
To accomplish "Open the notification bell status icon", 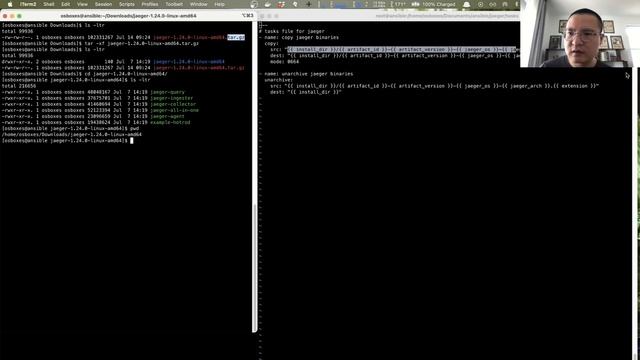I will tap(467, 4).
